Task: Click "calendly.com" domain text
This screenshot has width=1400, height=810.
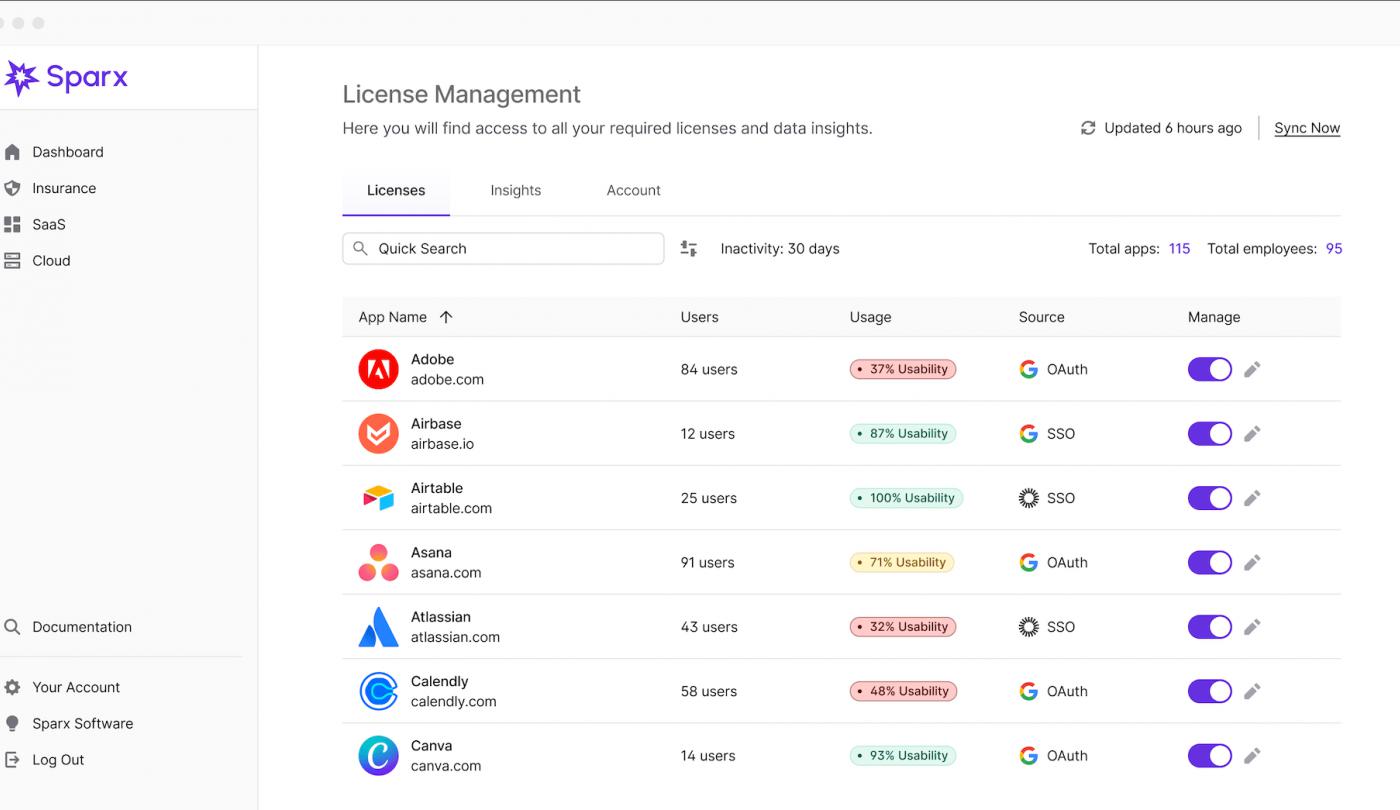Action: click(x=453, y=702)
